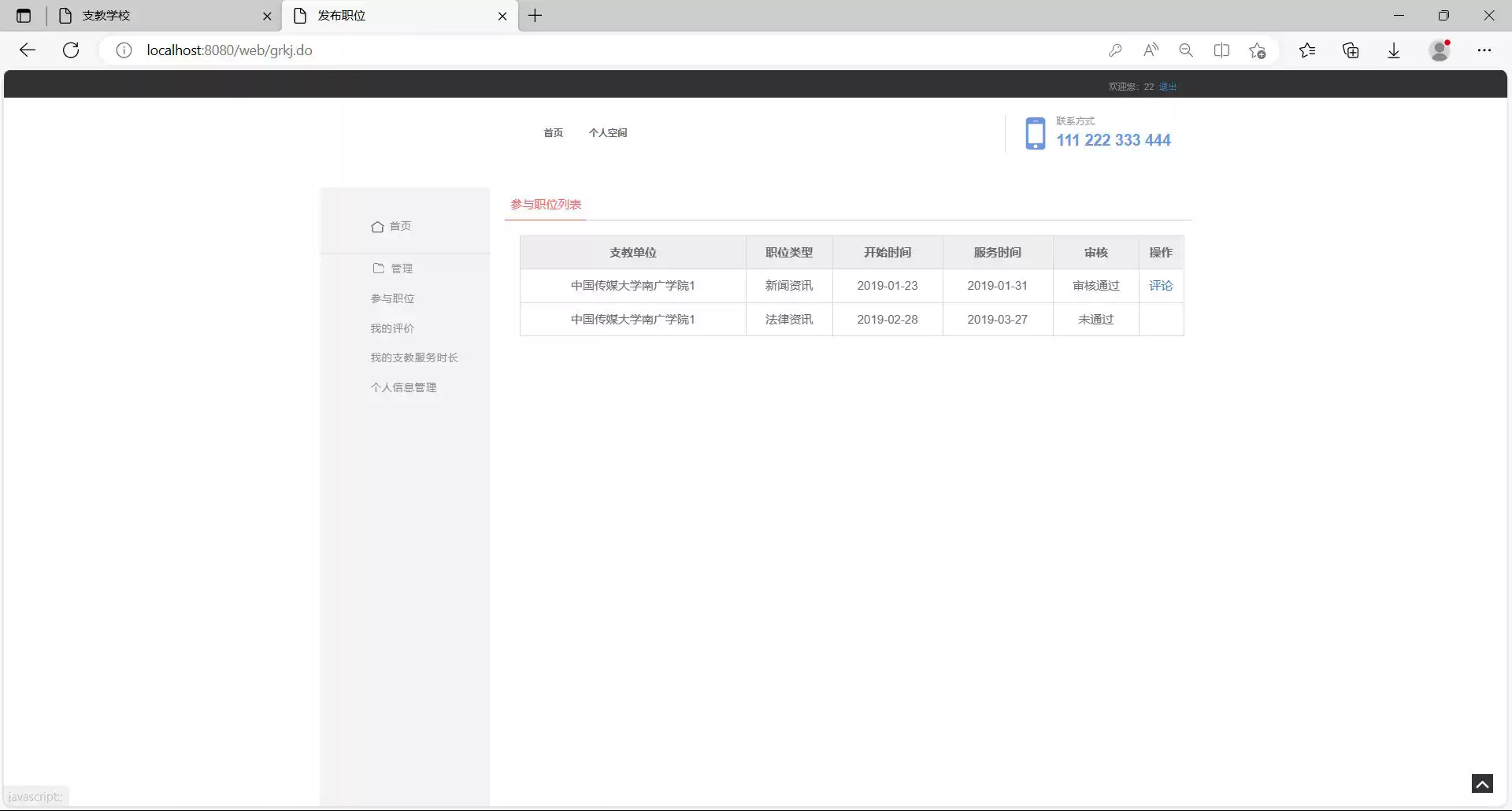Restore down the browser window

pyautogui.click(x=1443, y=16)
